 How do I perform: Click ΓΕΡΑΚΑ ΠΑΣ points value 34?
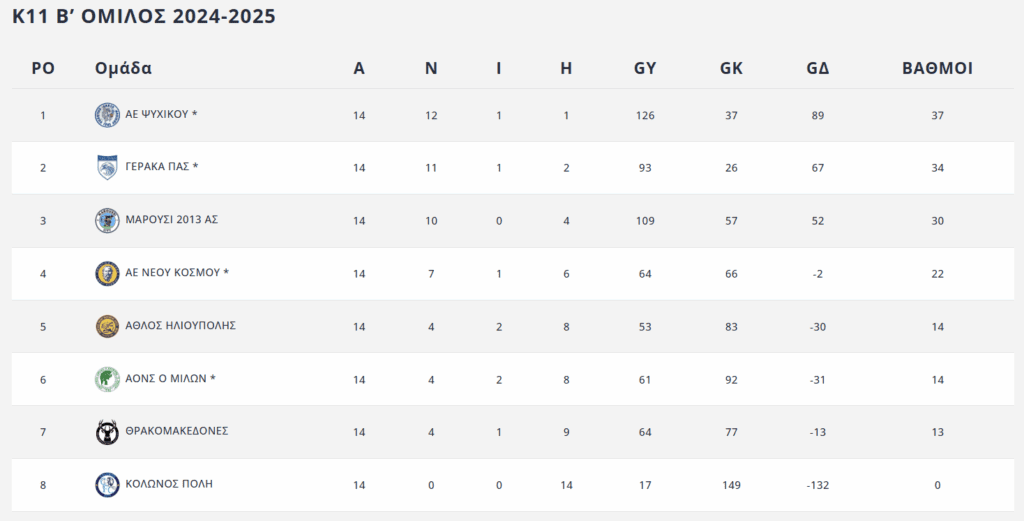click(x=937, y=168)
